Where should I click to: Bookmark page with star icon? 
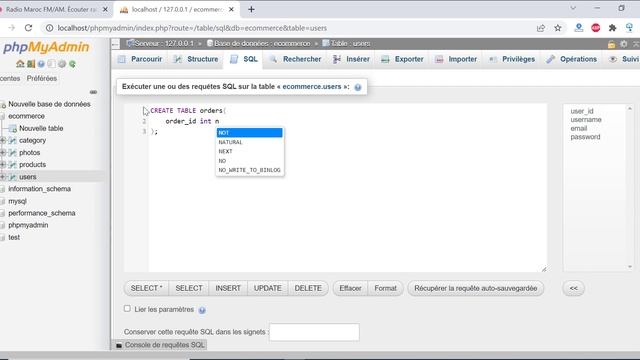click(558, 28)
